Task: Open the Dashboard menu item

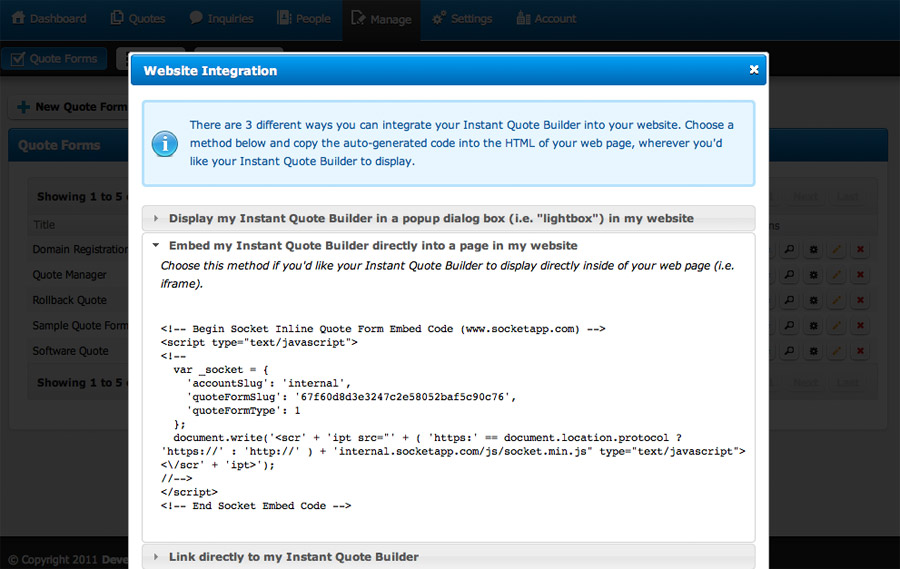Action: 49,18
